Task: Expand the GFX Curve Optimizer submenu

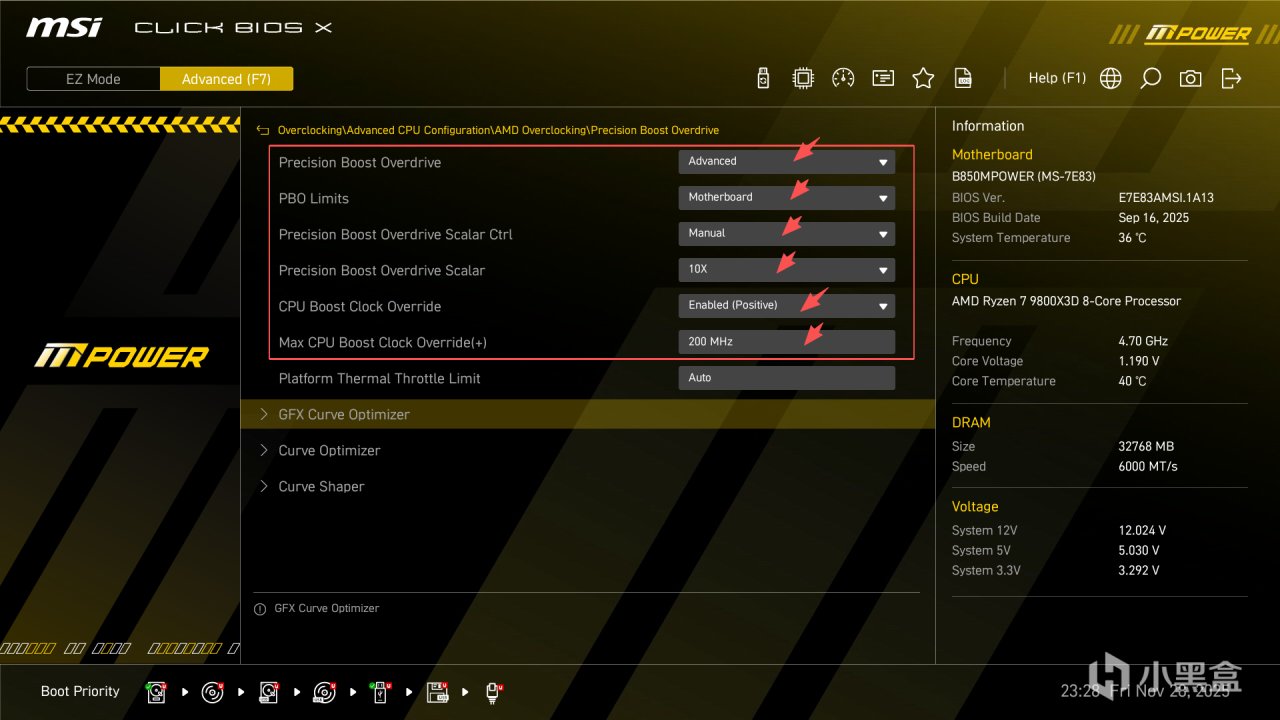Action: click(588, 414)
